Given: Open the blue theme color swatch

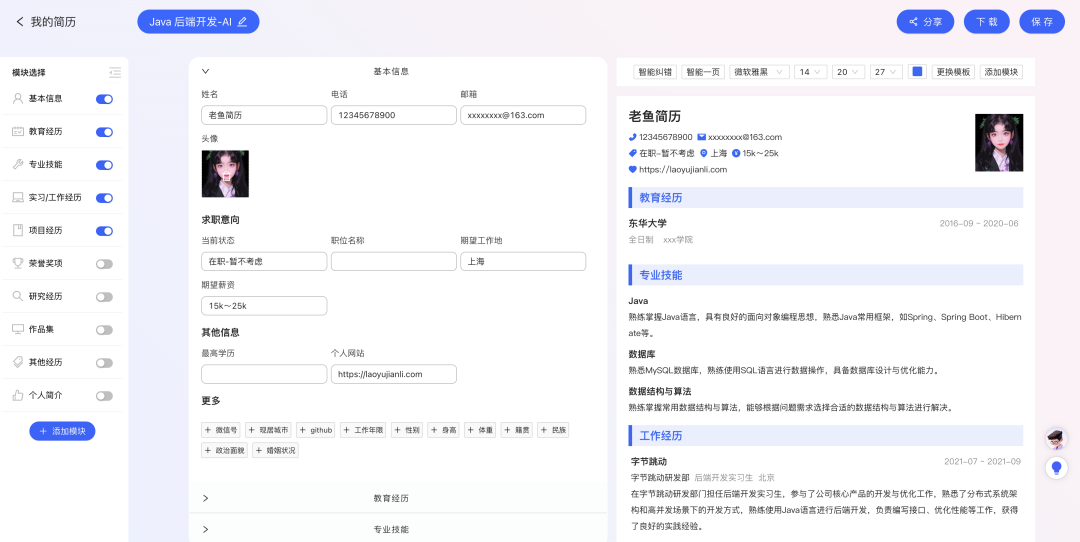Looking at the screenshot, I should pos(917,71).
